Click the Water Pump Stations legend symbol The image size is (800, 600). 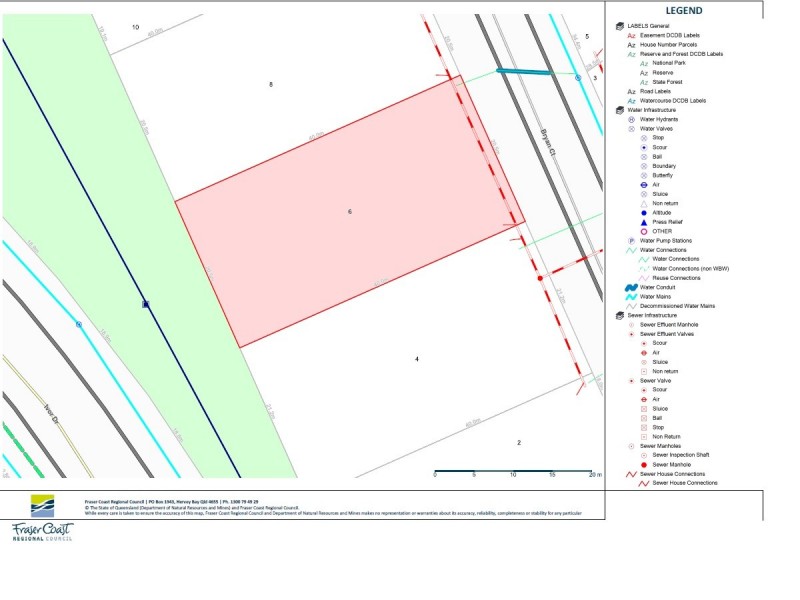[632, 241]
